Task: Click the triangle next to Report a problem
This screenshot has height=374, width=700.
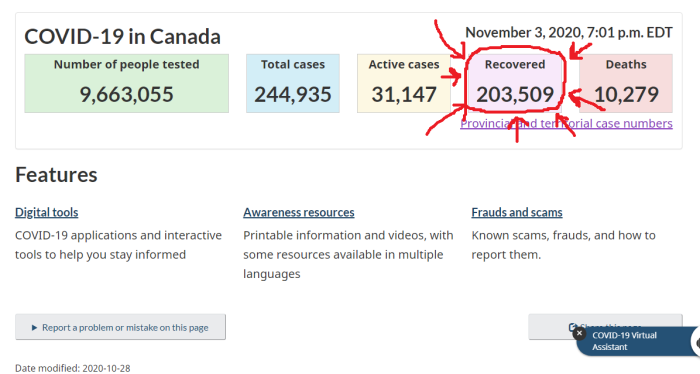Action: coord(34,328)
